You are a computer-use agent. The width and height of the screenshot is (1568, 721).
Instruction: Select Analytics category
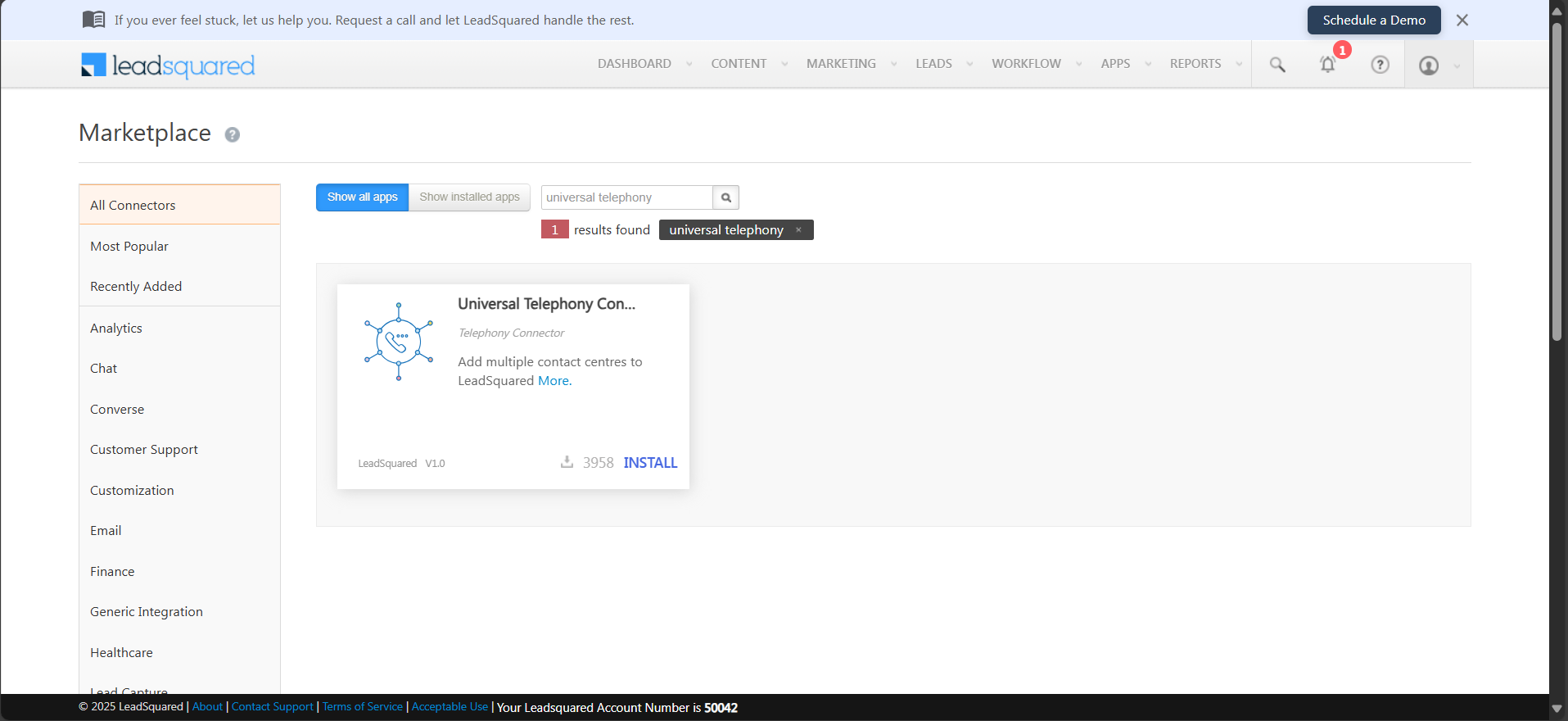(179, 329)
